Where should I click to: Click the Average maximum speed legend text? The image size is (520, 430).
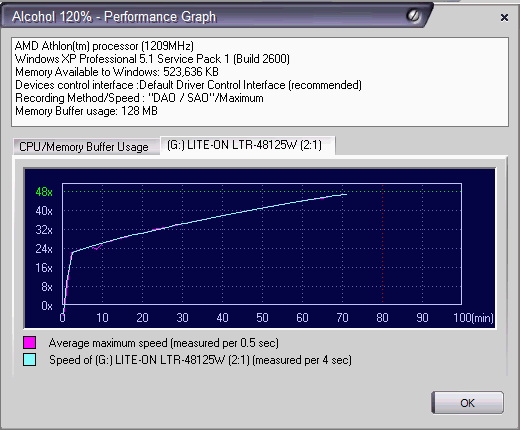pyautogui.click(x=164, y=343)
